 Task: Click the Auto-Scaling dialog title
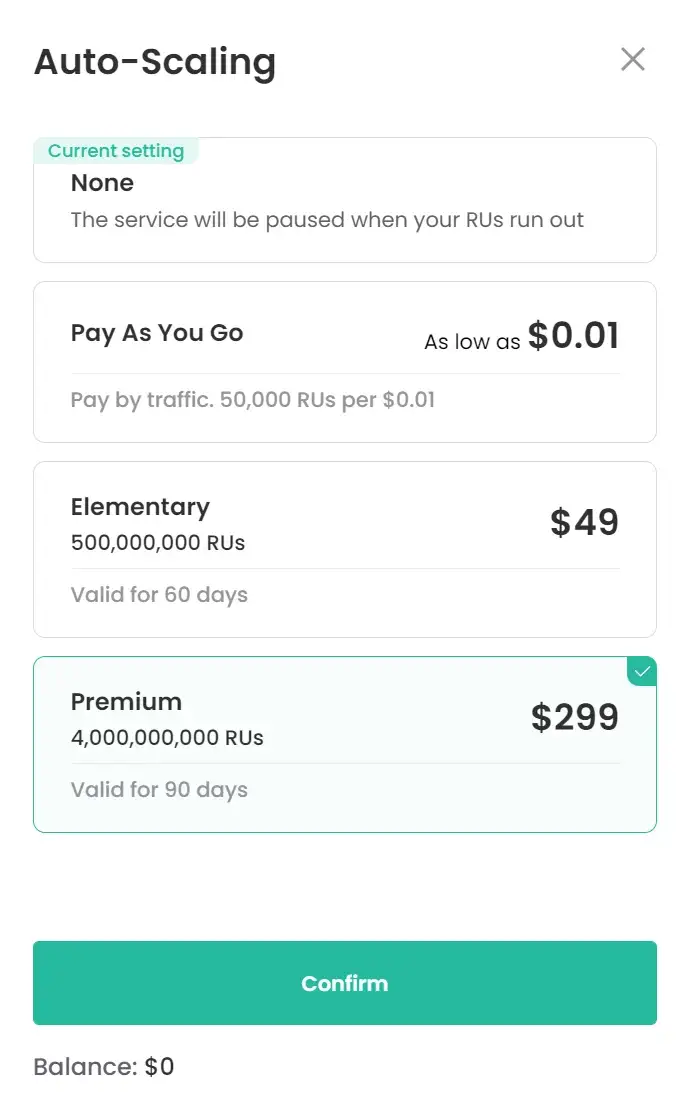[155, 62]
